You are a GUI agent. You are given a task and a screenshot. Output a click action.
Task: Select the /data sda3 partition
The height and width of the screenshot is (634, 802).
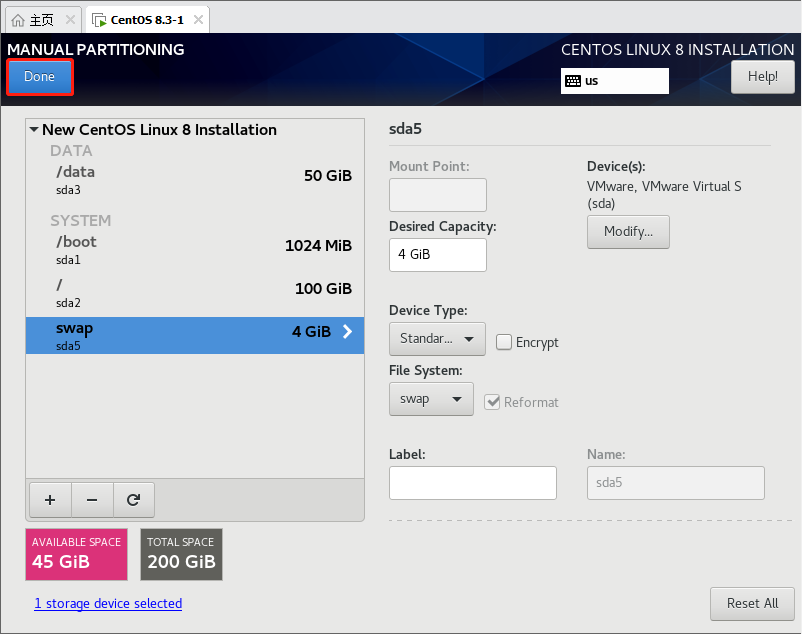195,179
